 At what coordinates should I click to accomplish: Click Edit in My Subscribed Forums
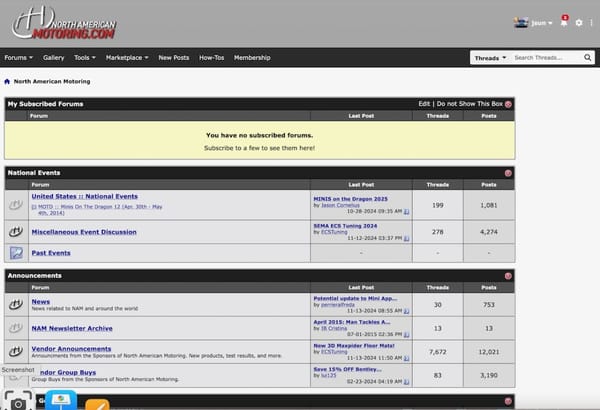point(424,104)
